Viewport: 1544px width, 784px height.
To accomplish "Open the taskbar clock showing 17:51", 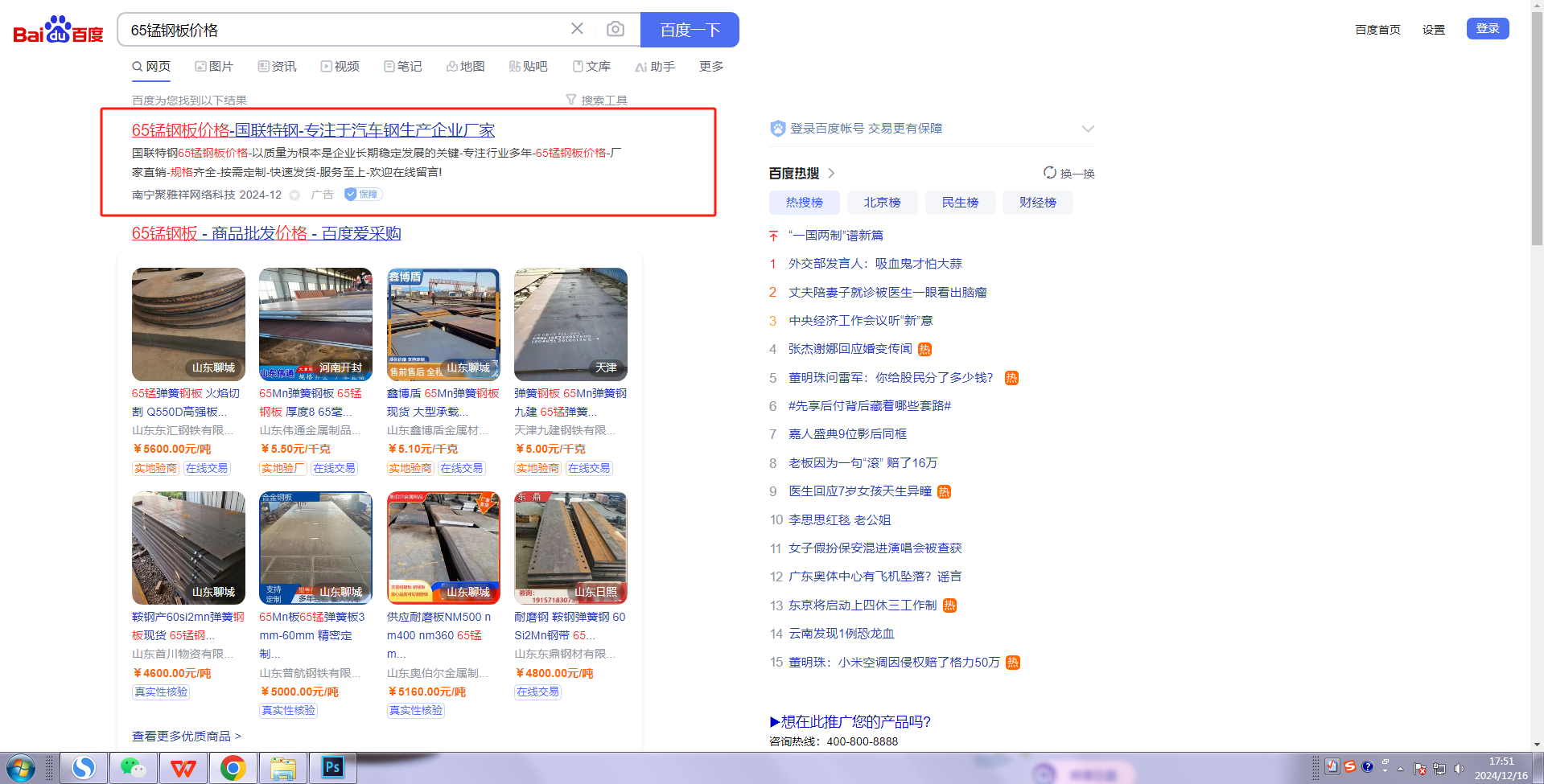I will pos(1501,769).
